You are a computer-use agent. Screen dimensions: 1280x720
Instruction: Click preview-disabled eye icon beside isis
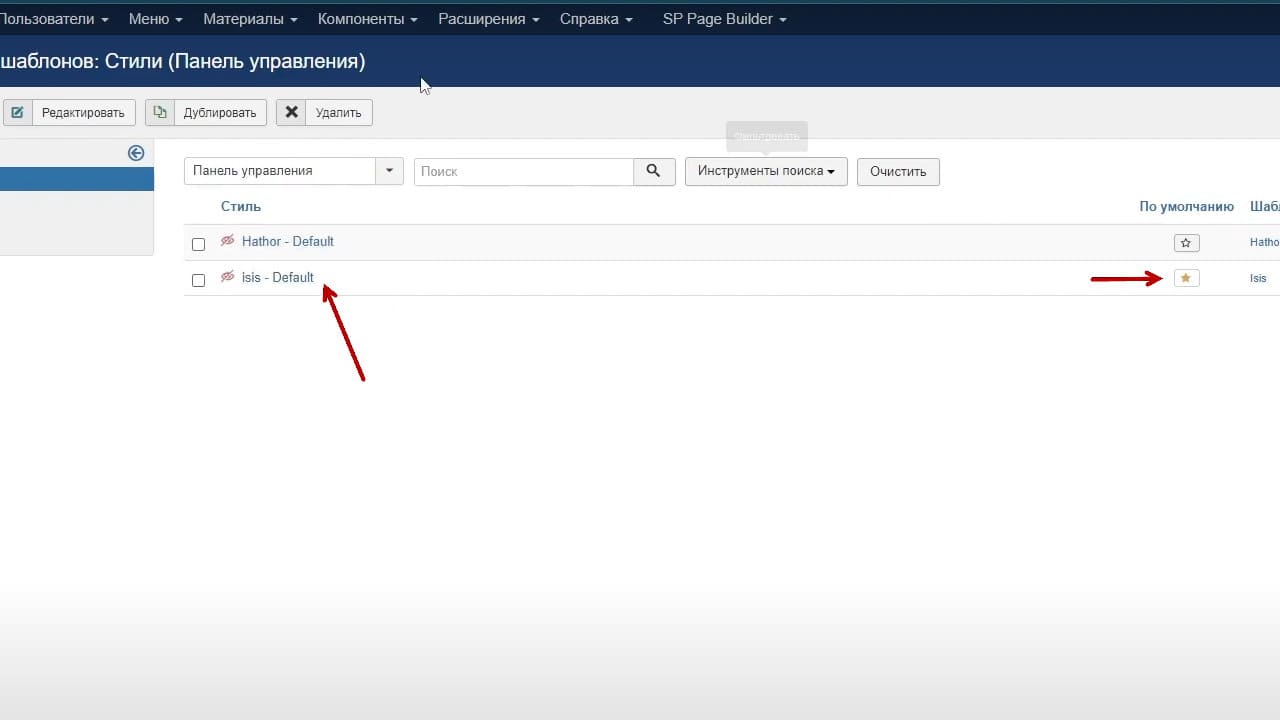tap(228, 277)
